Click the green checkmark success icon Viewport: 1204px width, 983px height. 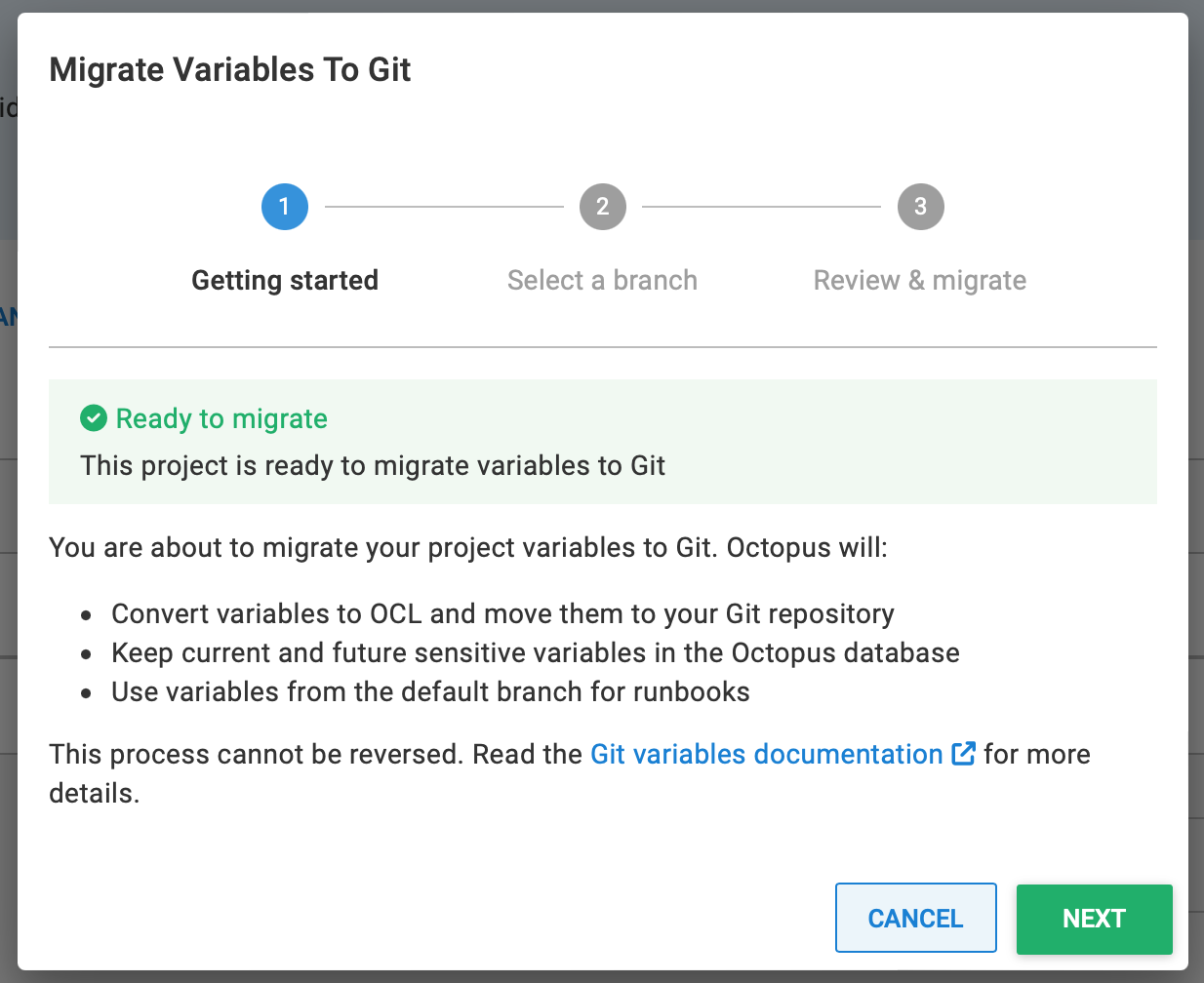[94, 418]
